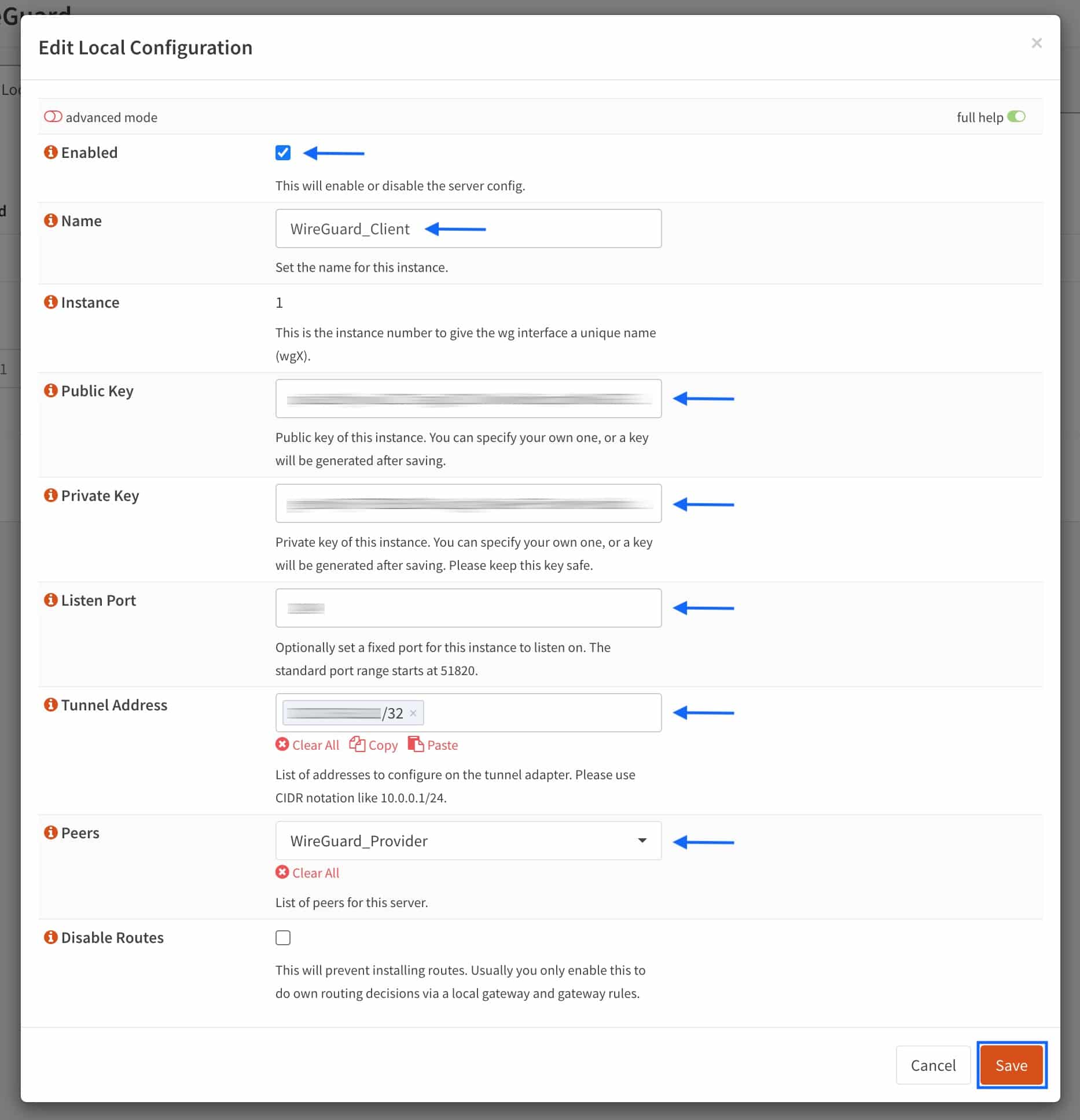
Task: Uncheck the Enabled checkbox
Action: [283, 153]
